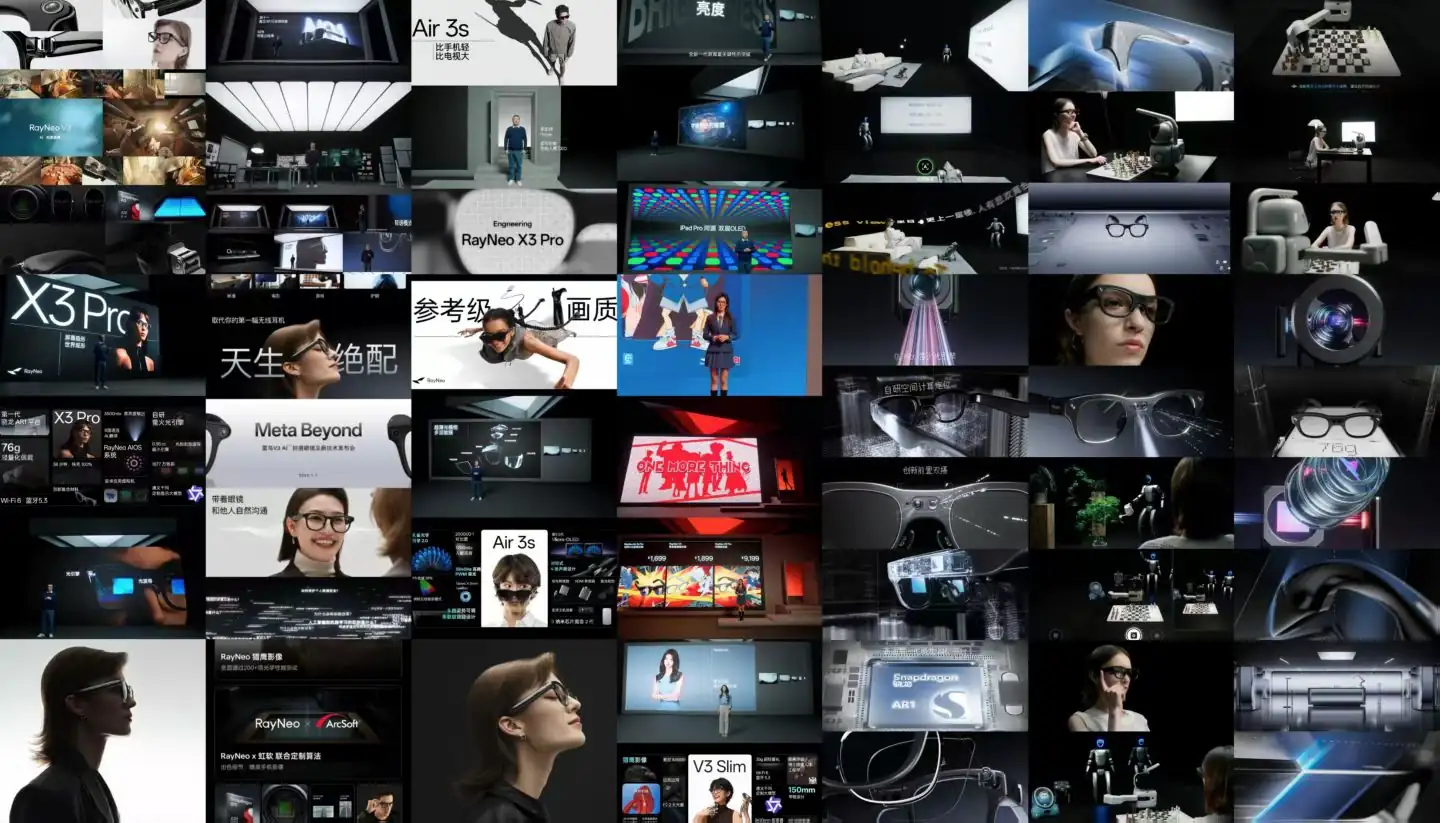Screen dimensions: 1440x823
Task: Open the iPad Pro 同款 双层OLED dotted slide
Action: (719, 229)
